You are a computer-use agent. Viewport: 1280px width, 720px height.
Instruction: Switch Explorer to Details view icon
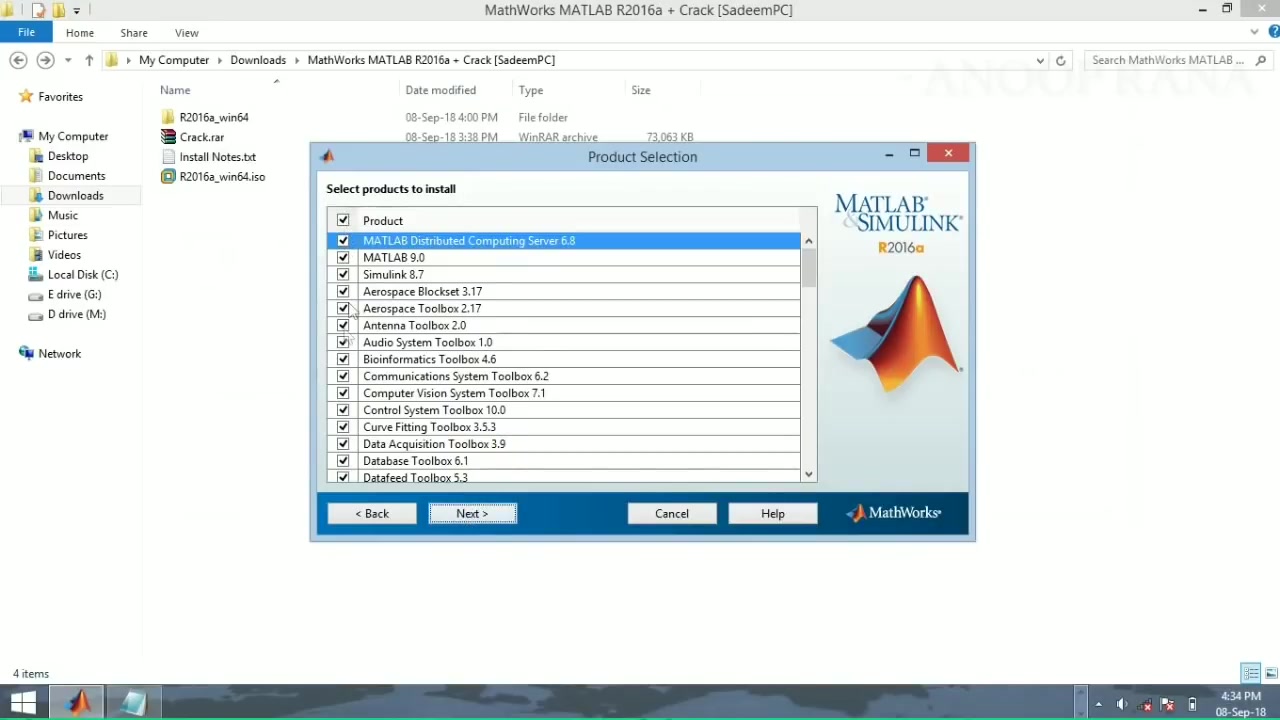point(1250,673)
